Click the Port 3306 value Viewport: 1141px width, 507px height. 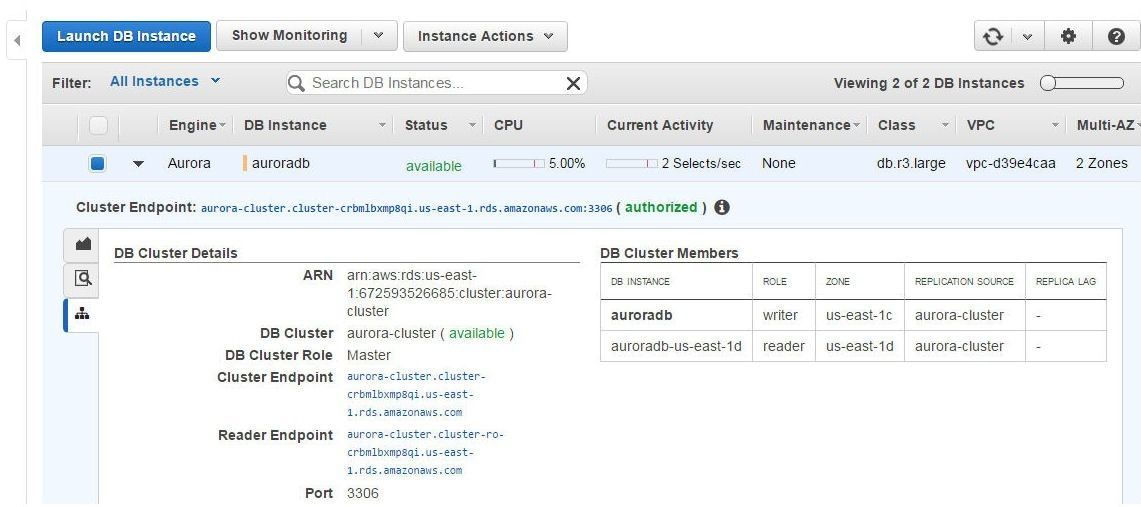(x=363, y=494)
